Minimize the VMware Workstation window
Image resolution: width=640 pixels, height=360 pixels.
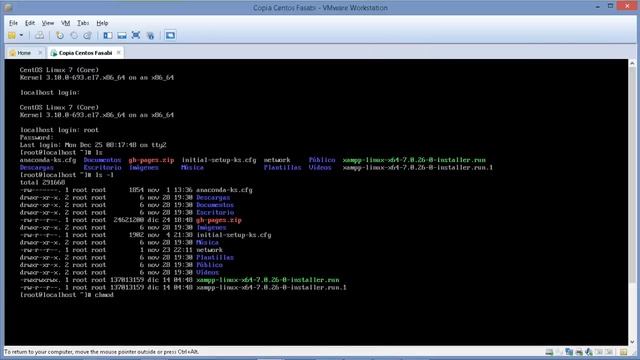598,7
